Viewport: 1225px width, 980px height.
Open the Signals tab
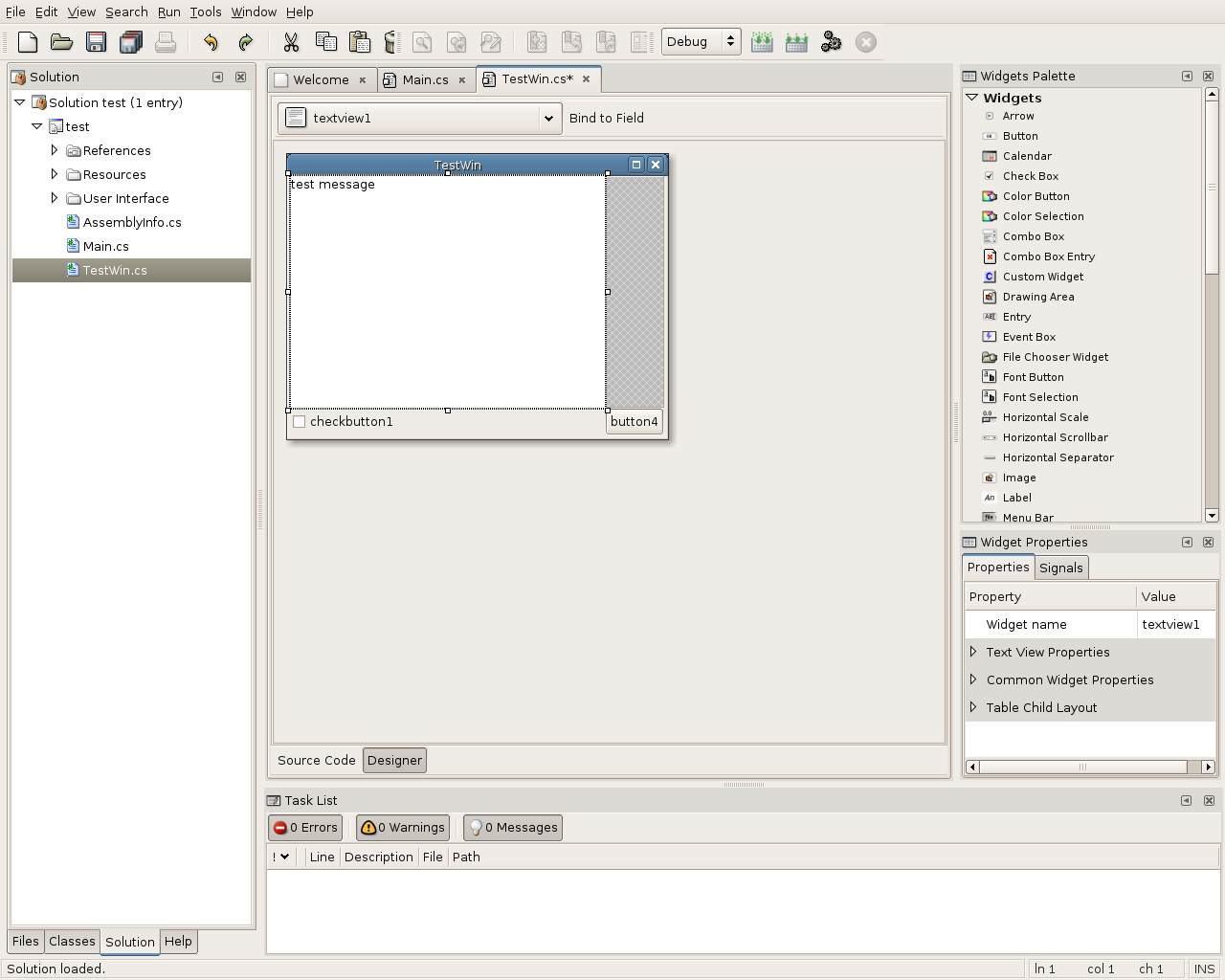1061,568
